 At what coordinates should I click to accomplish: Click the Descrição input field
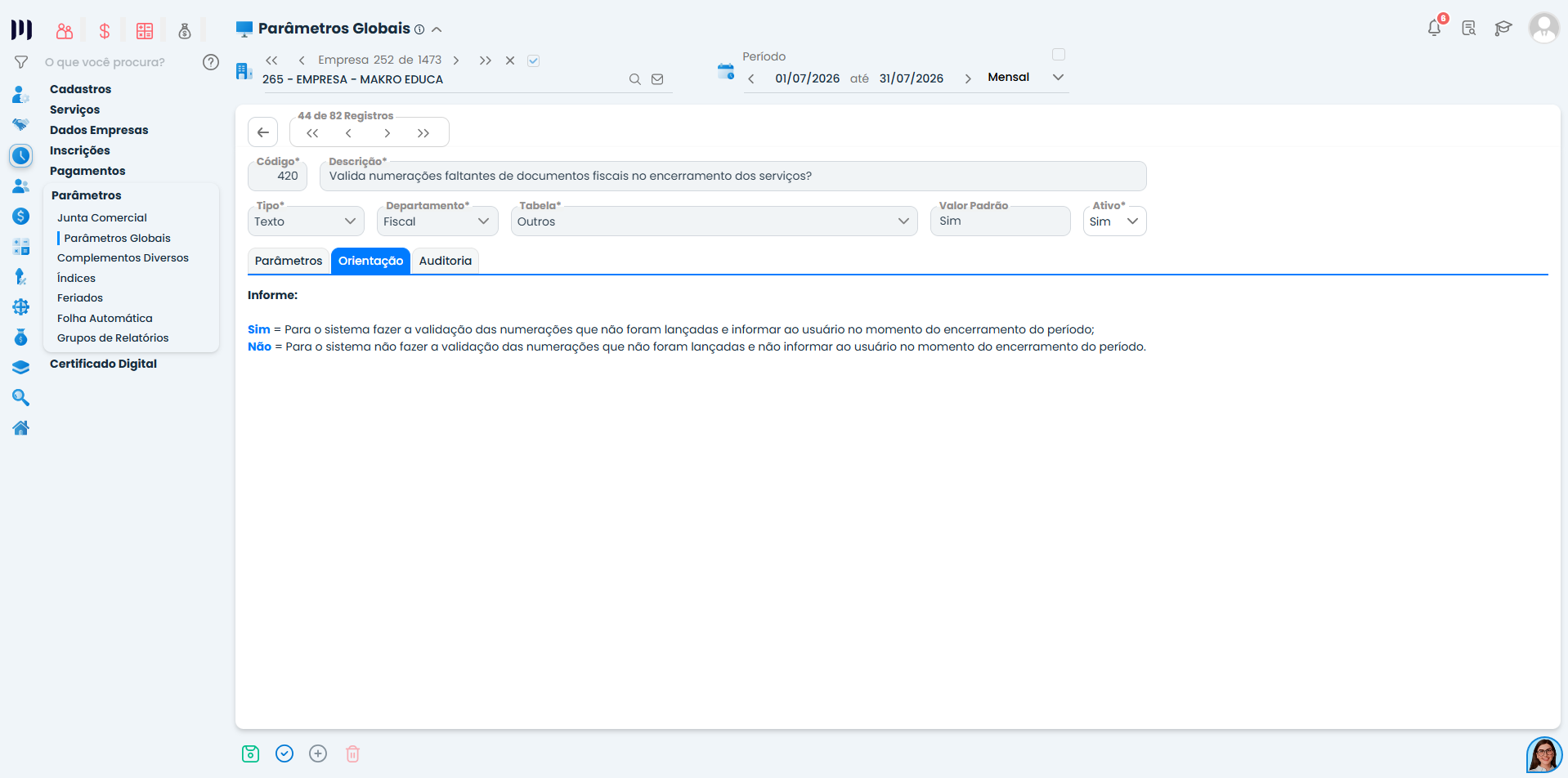pos(733,176)
